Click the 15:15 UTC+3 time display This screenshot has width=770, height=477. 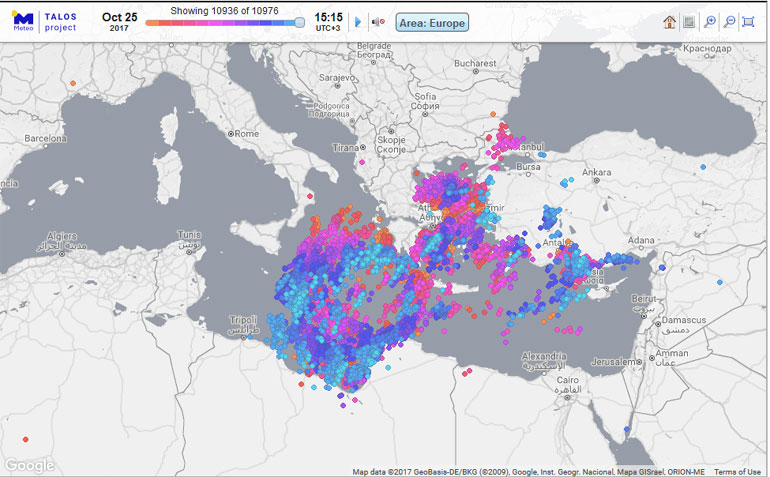pos(328,21)
